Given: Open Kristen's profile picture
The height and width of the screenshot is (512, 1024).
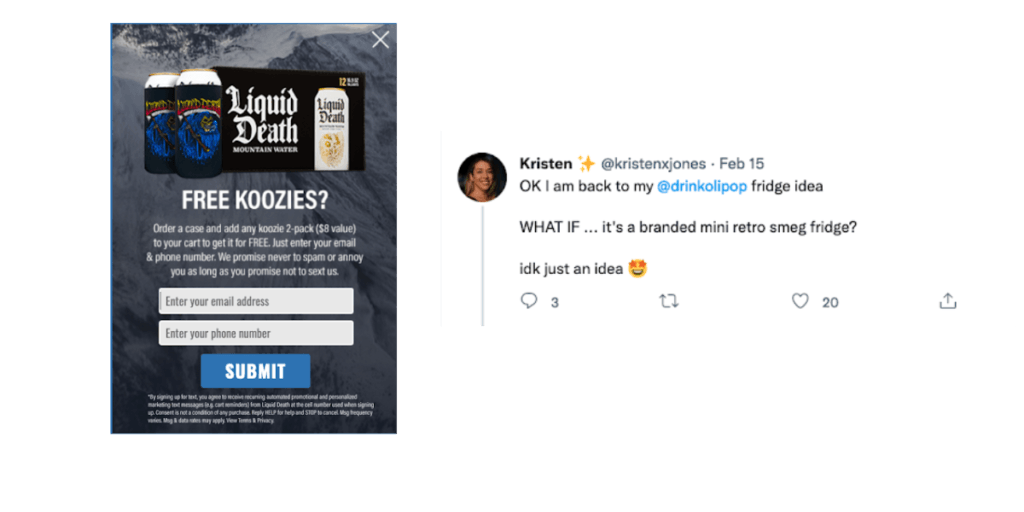Looking at the screenshot, I should [x=482, y=177].
